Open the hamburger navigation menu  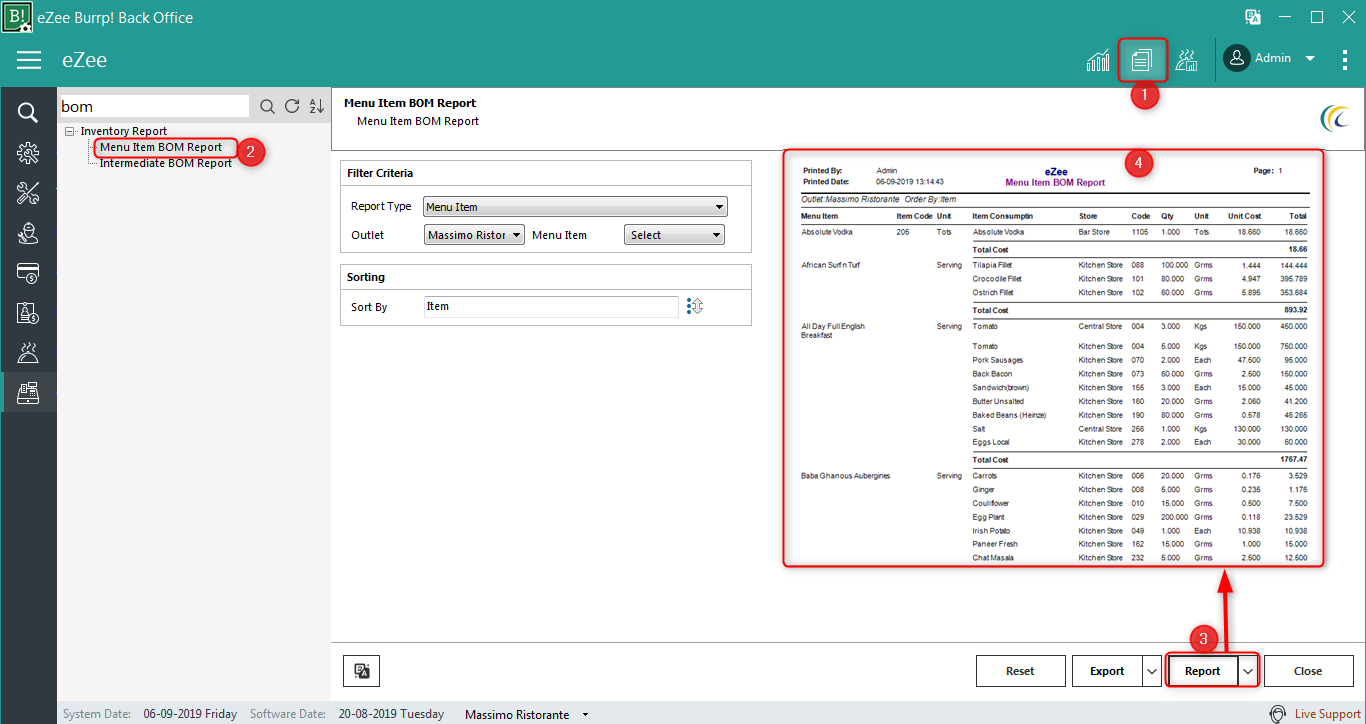(29, 60)
